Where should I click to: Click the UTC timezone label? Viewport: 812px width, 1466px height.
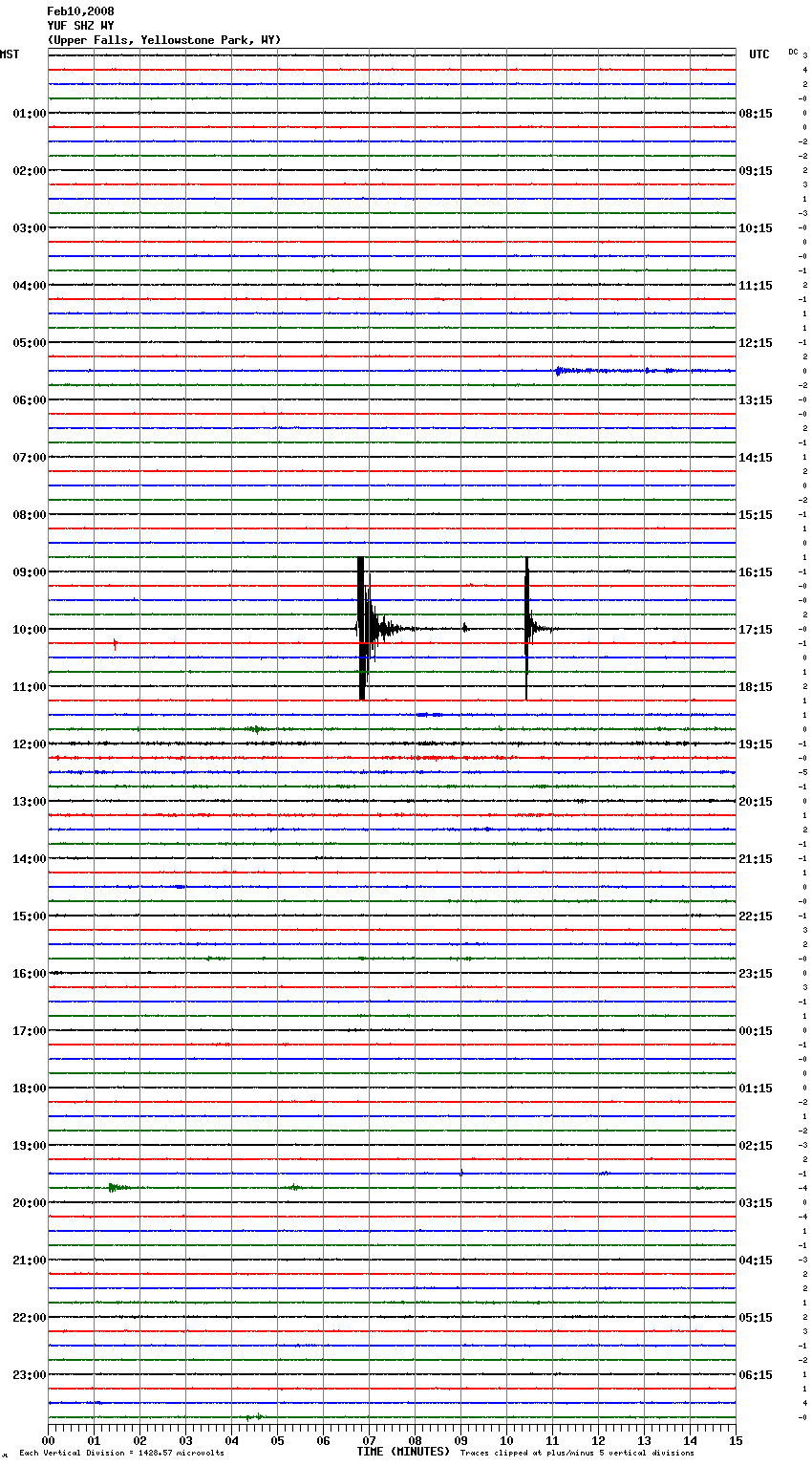[759, 54]
